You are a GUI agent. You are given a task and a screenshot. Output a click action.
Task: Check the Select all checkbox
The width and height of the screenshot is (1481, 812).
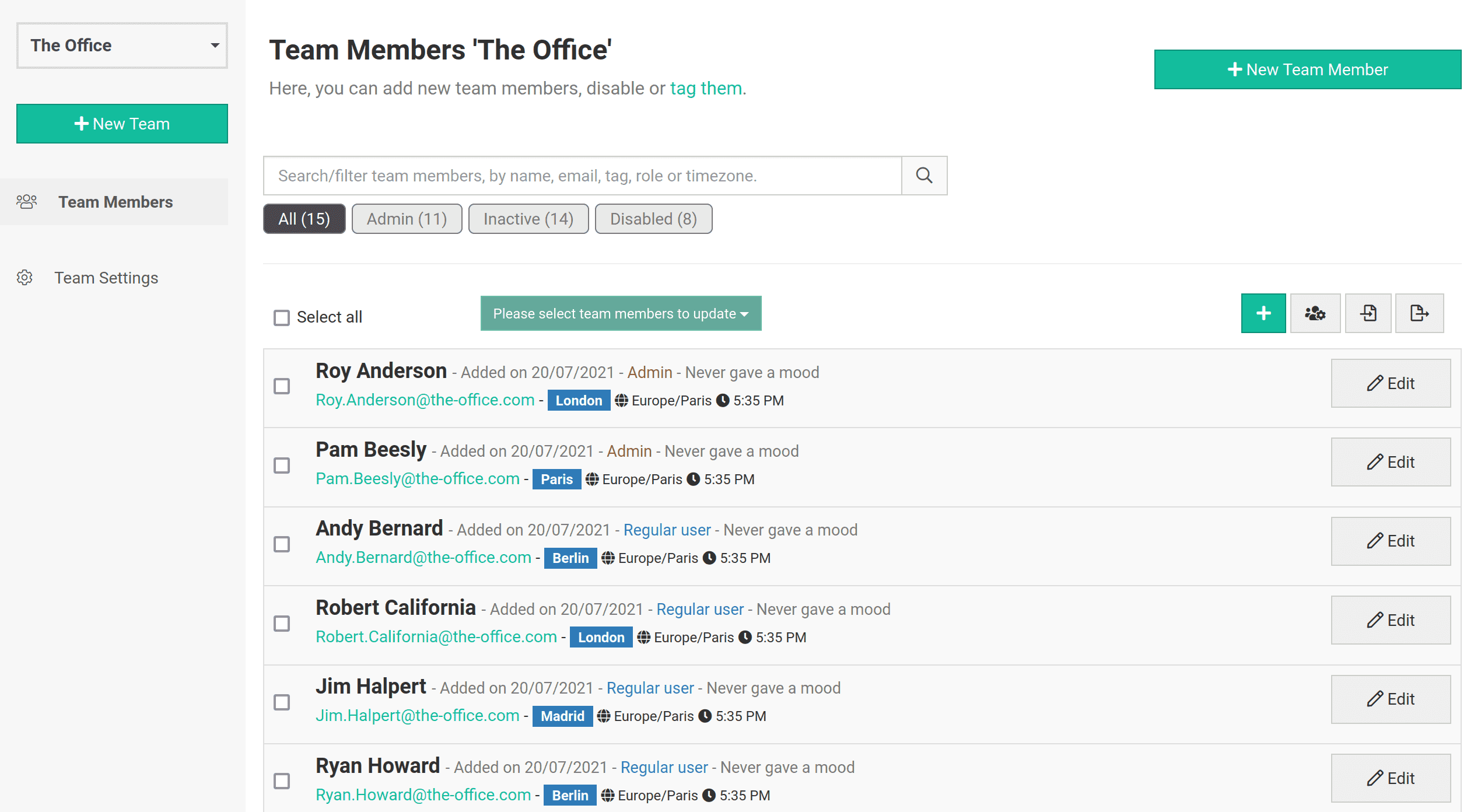tap(282, 317)
